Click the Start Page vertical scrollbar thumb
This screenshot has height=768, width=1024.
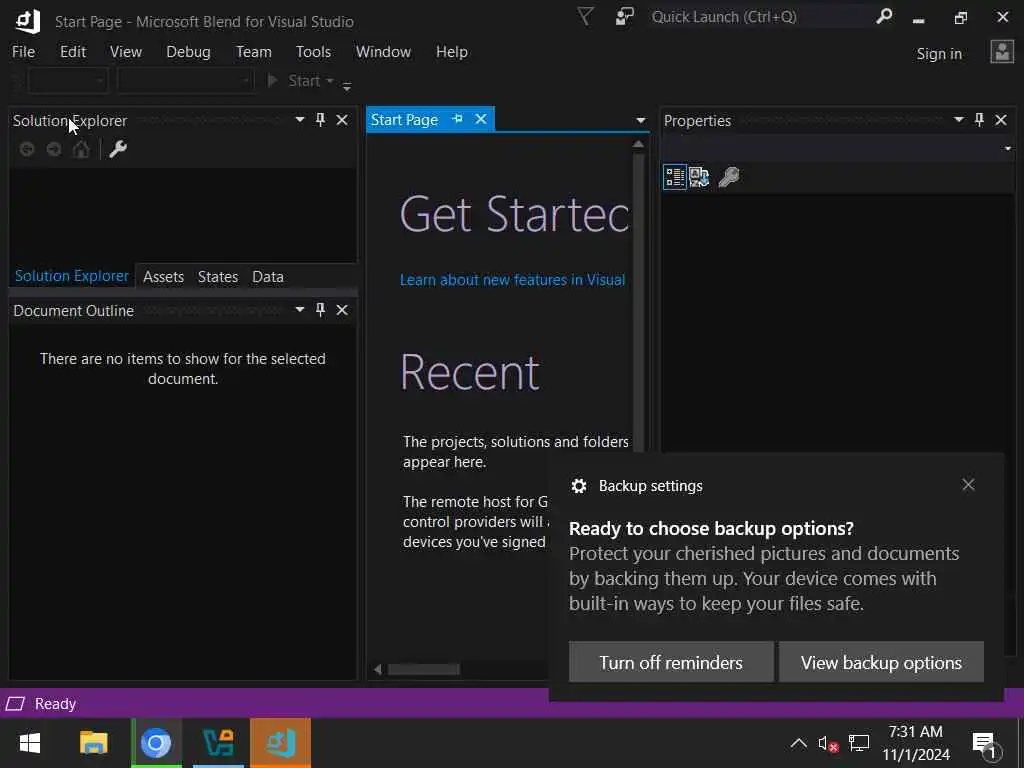click(639, 300)
